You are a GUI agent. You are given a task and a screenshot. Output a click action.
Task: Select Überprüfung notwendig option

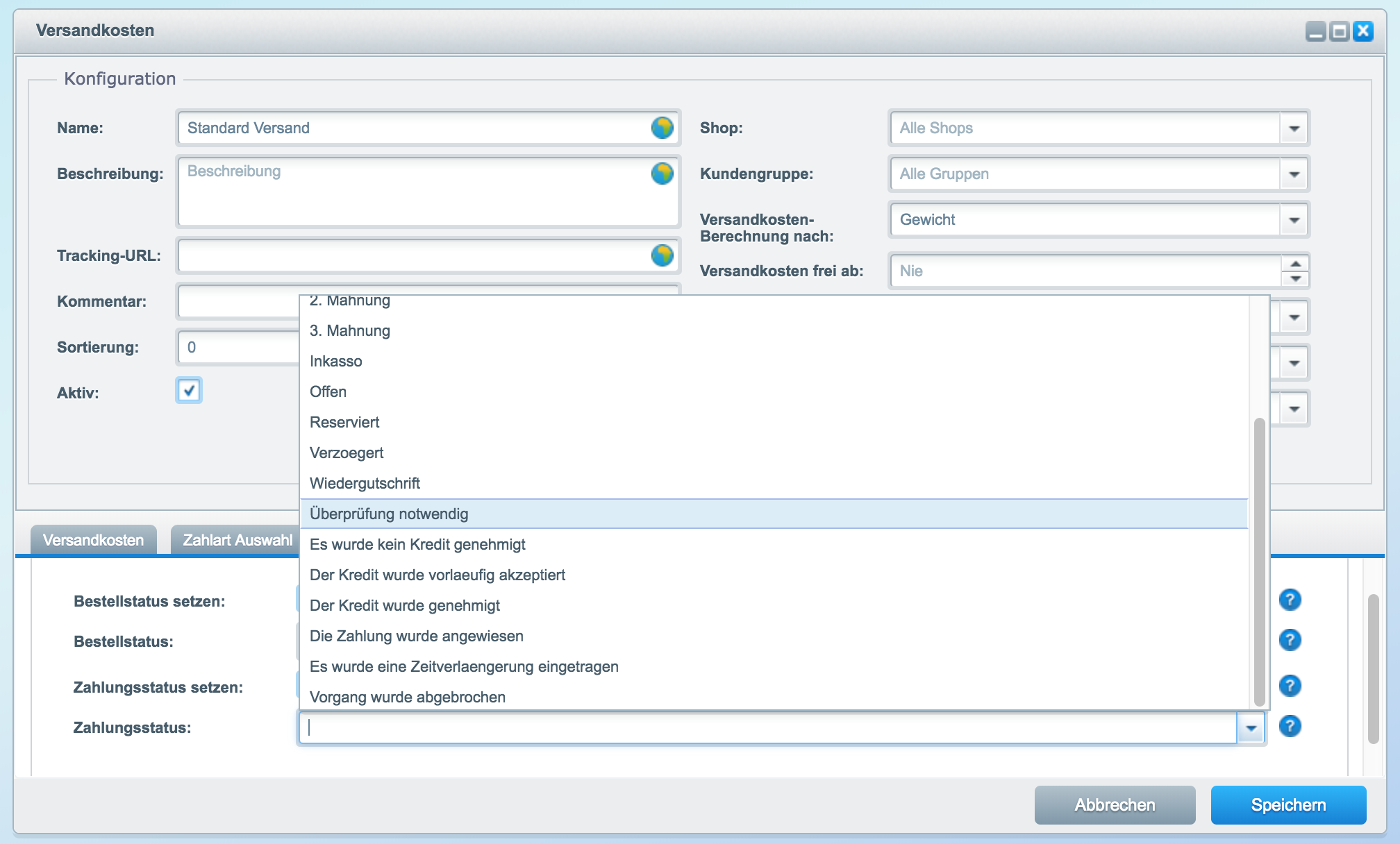tap(774, 514)
